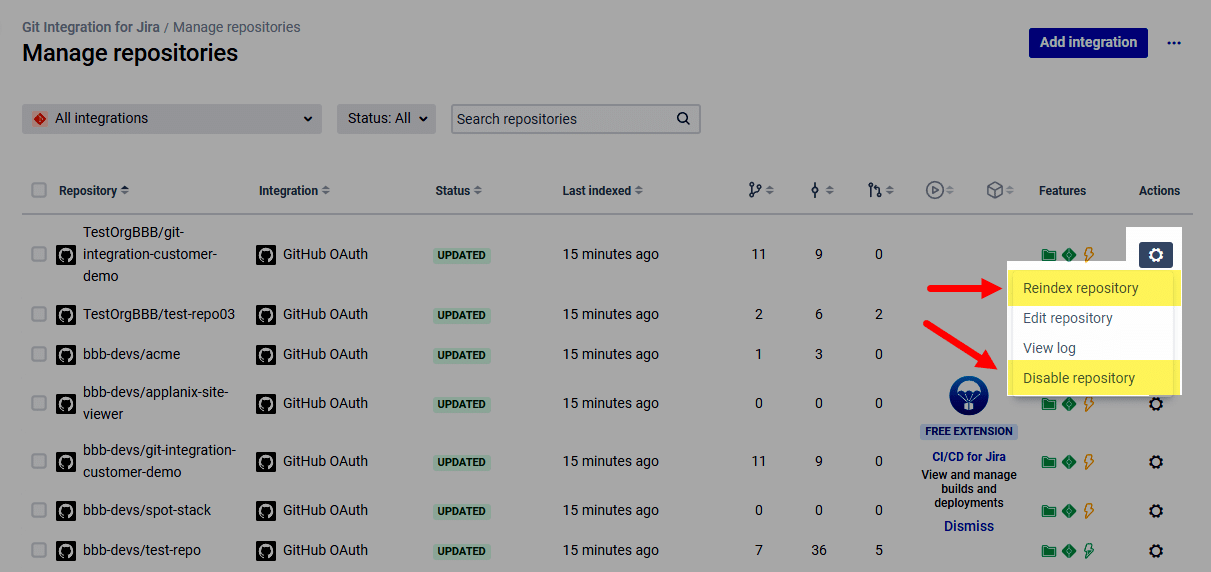Click the gear icon in bbb-devs/applanix-site-viewer row

point(1156,404)
